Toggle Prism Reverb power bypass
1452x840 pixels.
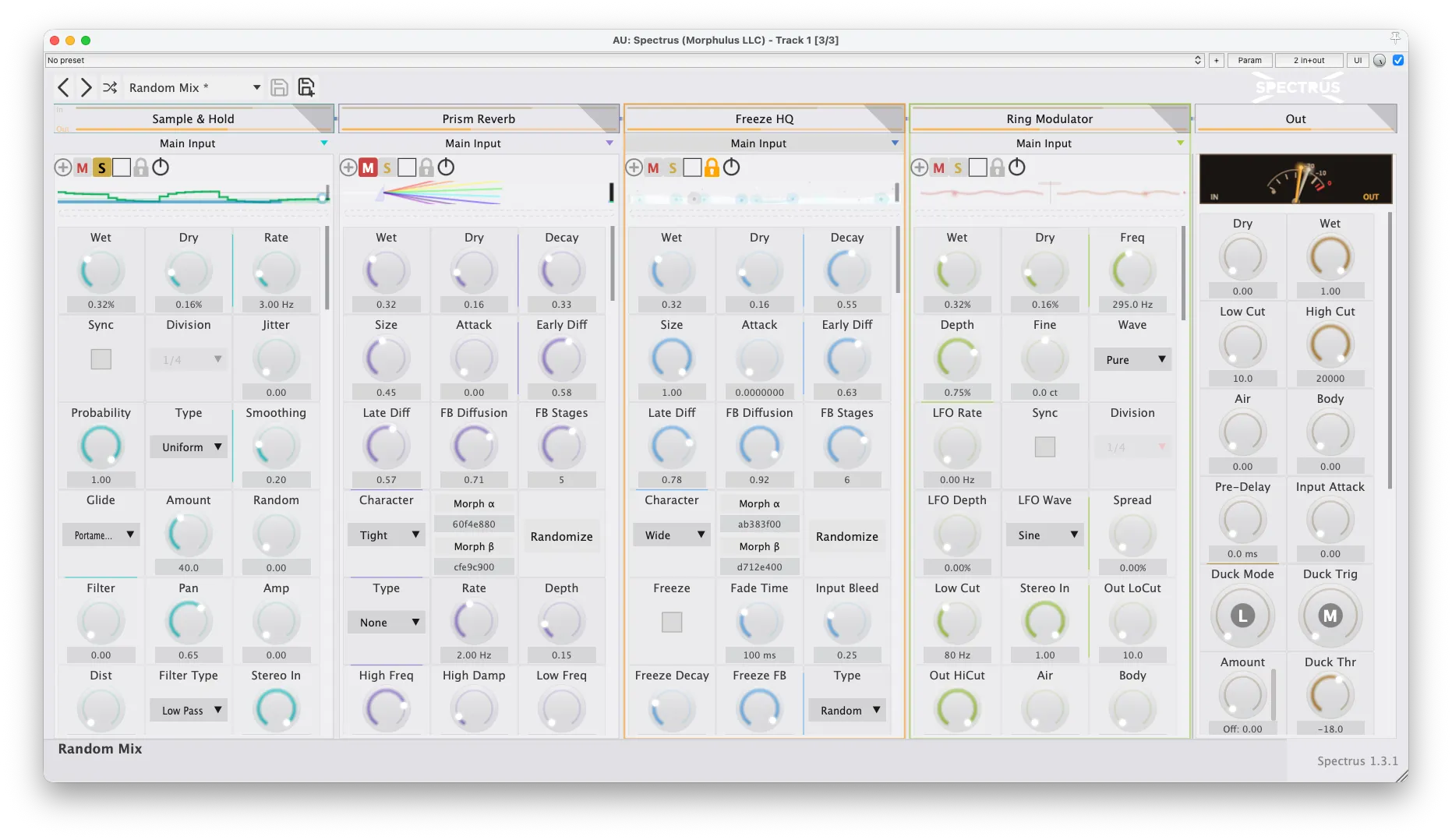tap(446, 167)
